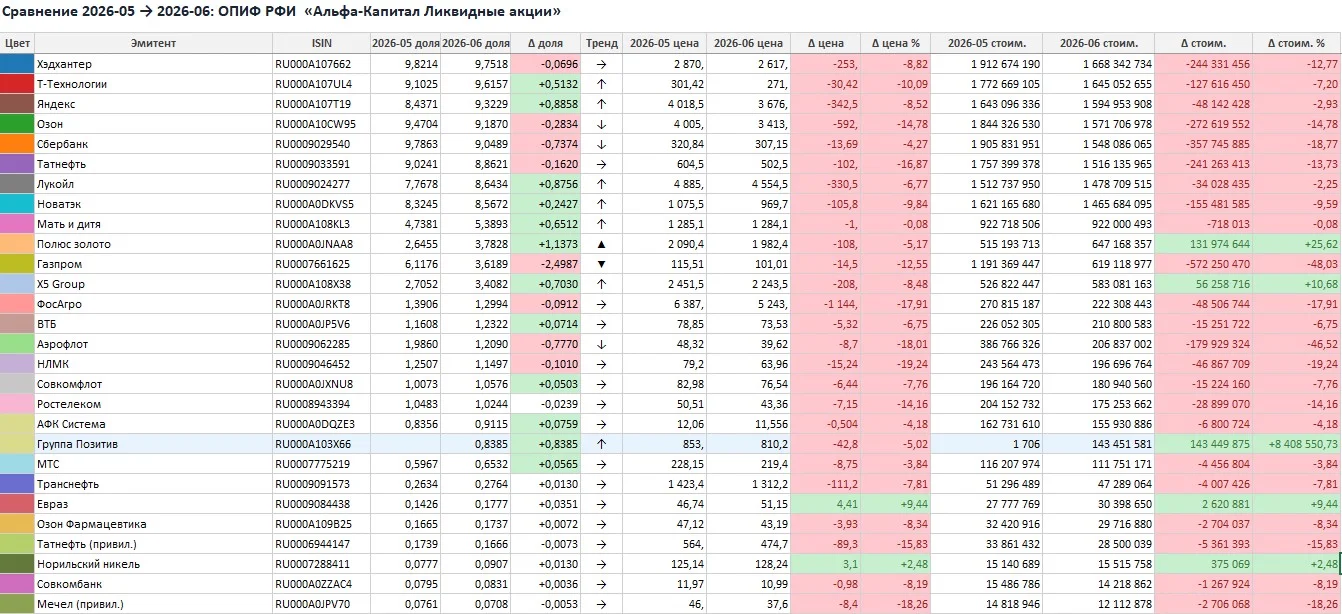
Task: Click the up-arrow trend icon for Мать и дитя
Action: (x=601, y=224)
